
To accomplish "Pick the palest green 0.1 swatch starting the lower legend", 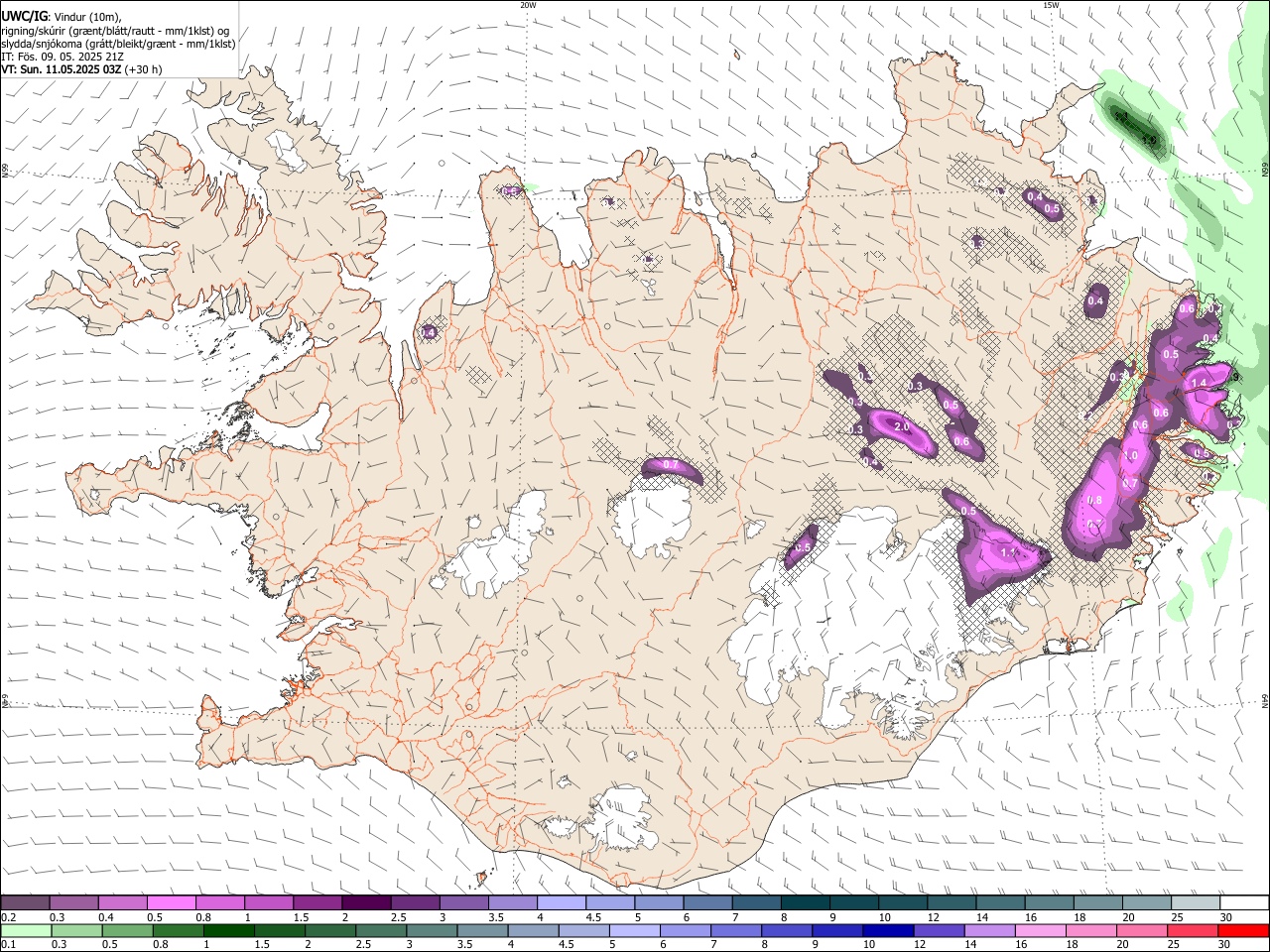I will pos(25,931).
